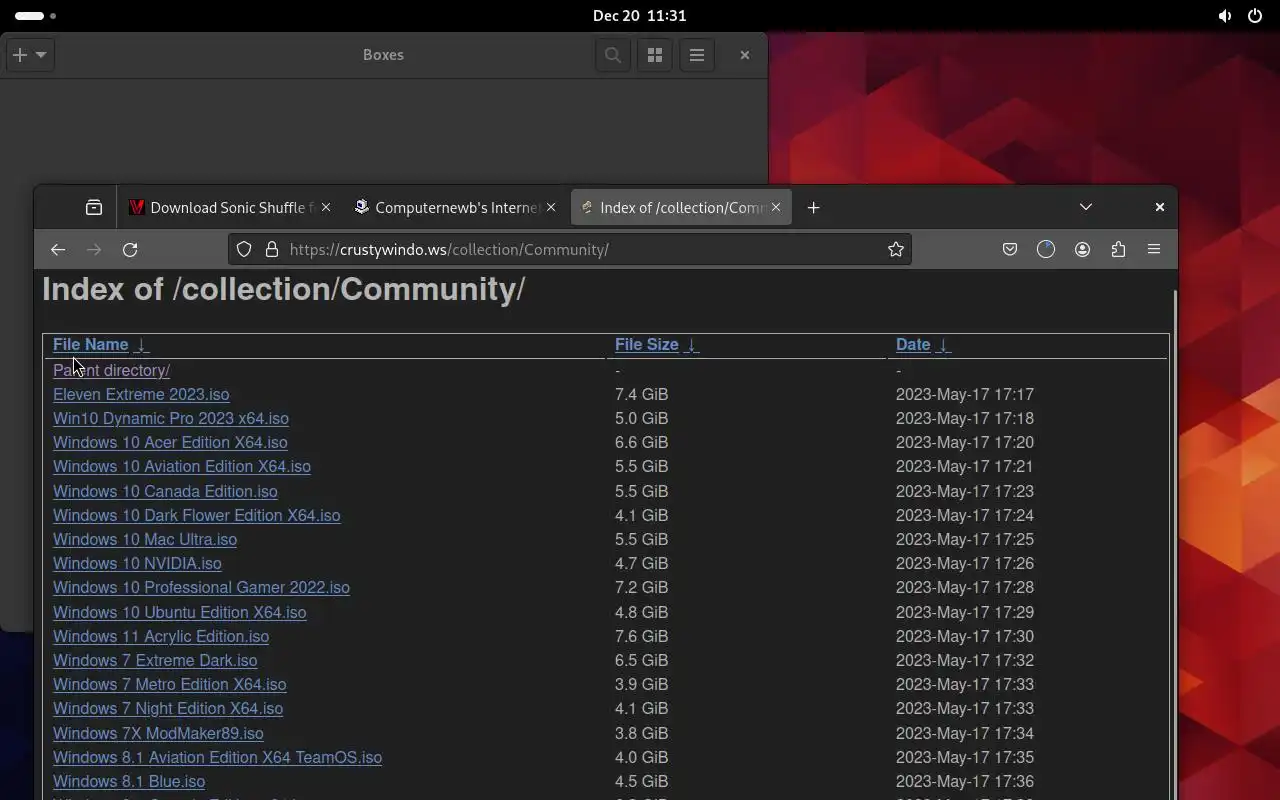The height and width of the screenshot is (800, 1280).
Task: Close the Firefox window
Action: (x=1159, y=207)
